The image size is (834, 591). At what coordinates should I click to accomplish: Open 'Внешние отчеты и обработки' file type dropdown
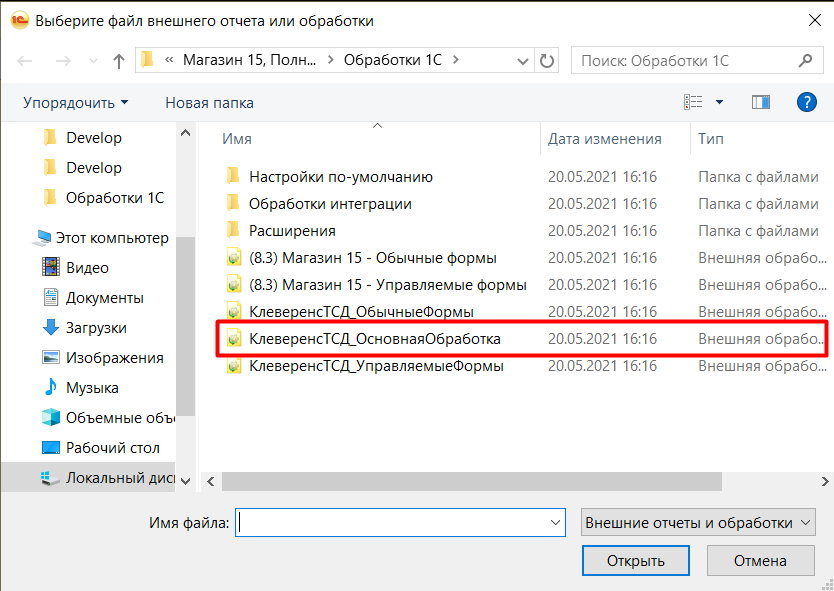698,523
